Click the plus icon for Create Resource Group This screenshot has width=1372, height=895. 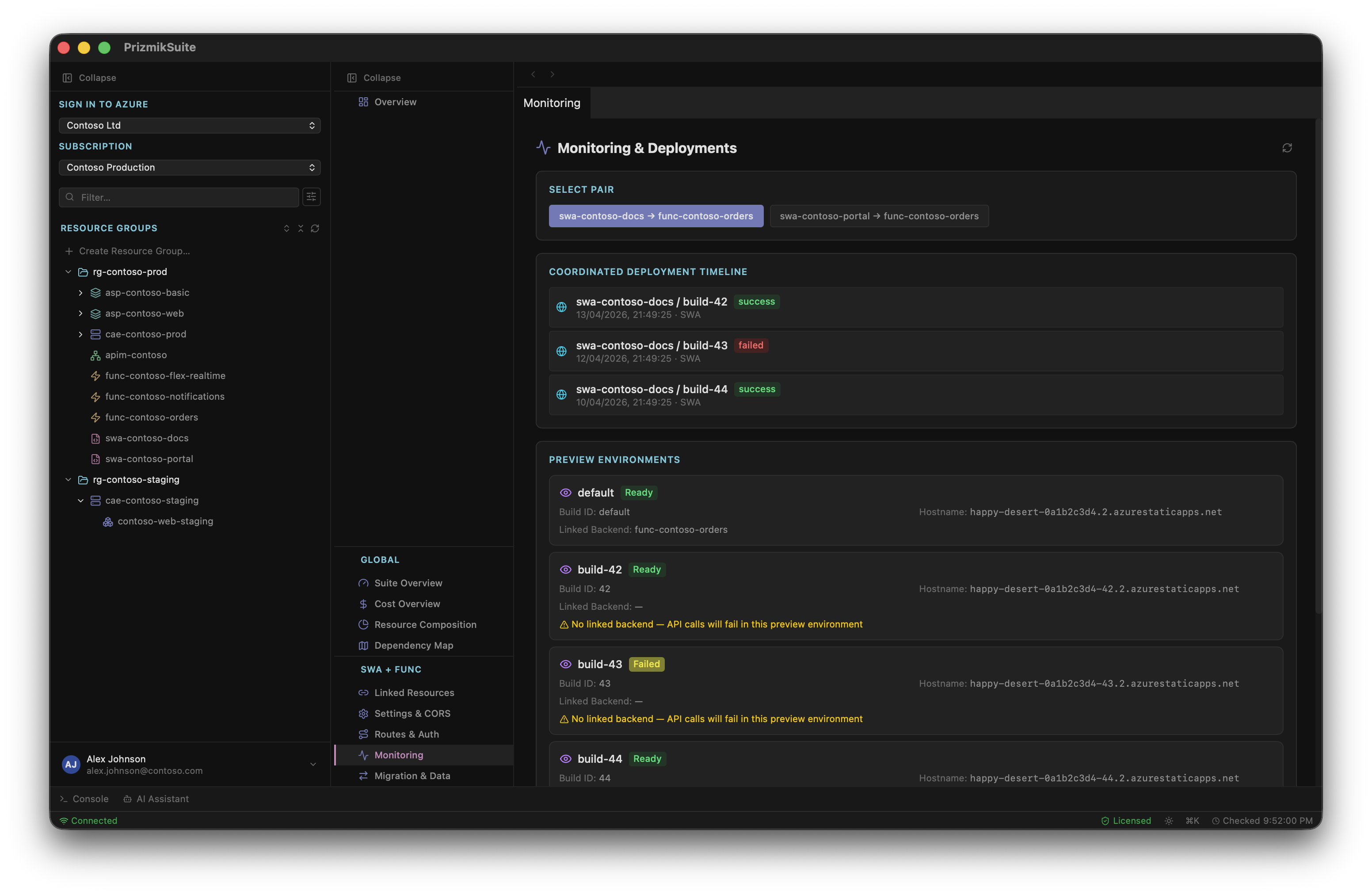pos(69,251)
